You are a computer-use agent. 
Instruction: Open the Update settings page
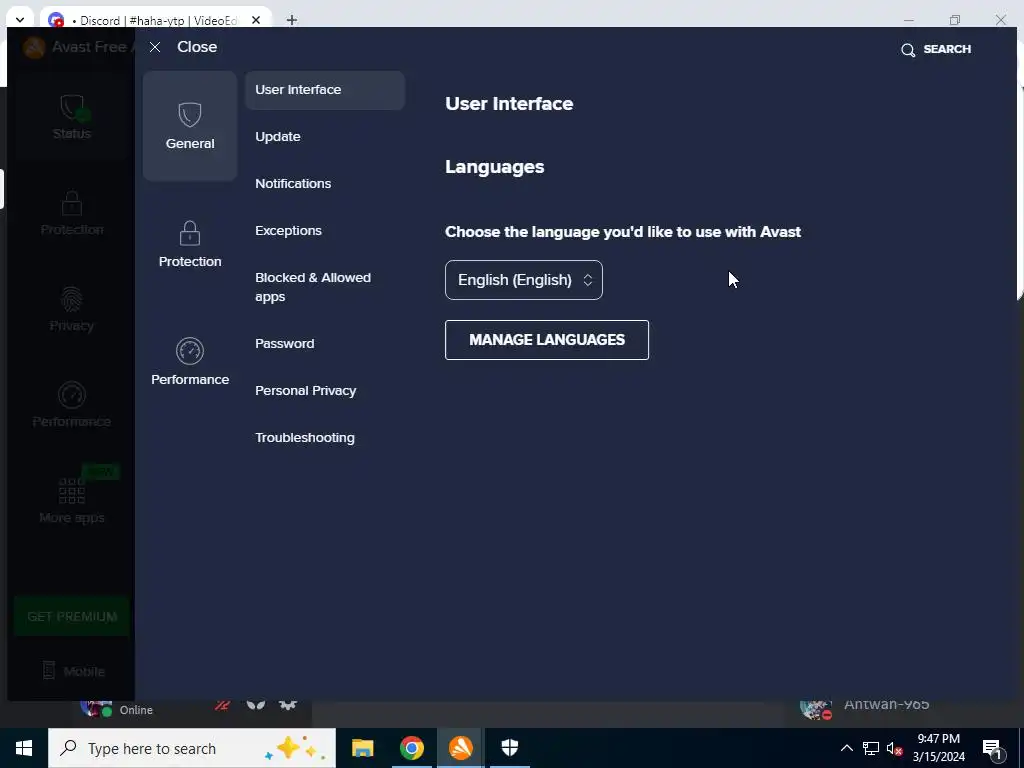pos(278,136)
